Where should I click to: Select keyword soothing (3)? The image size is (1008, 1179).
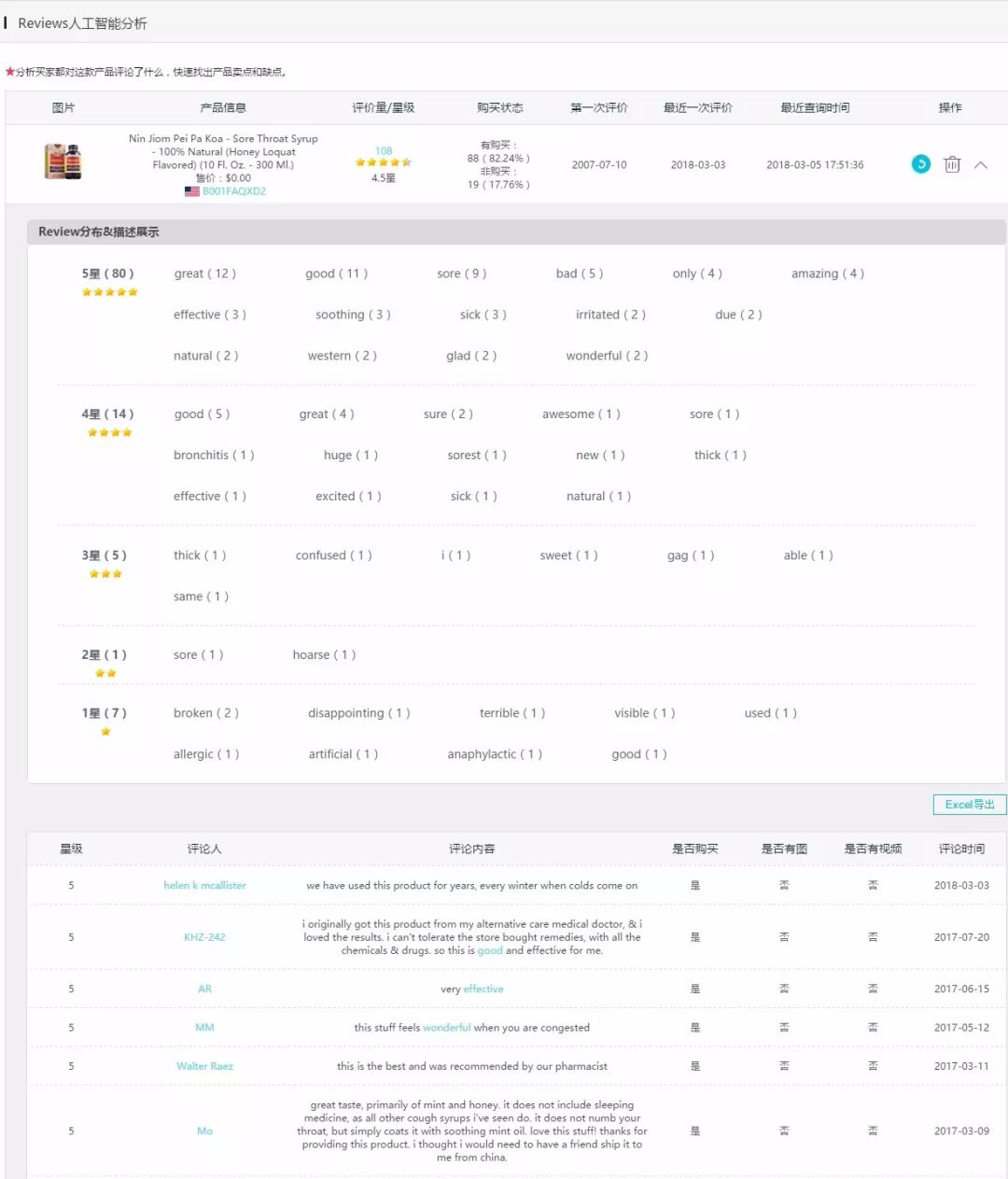tap(353, 315)
